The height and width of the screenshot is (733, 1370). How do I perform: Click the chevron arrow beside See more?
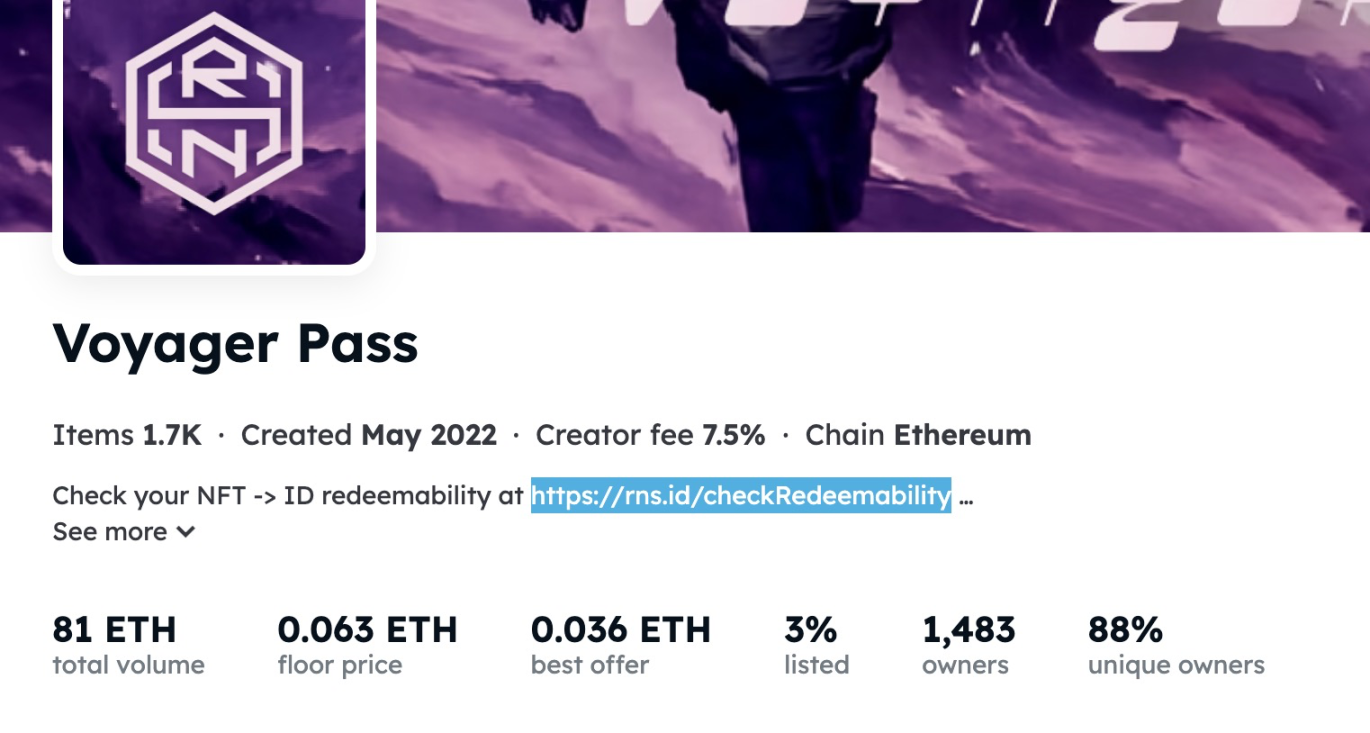(185, 532)
